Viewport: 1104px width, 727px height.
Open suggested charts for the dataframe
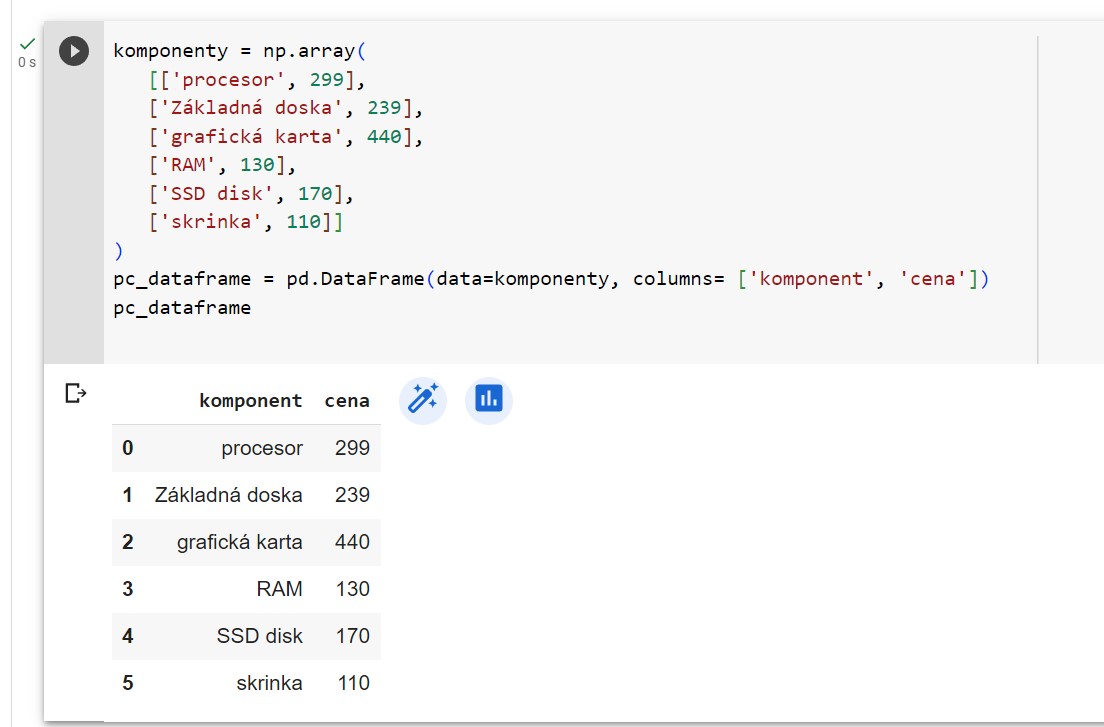pyautogui.click(x=489, y=399)
